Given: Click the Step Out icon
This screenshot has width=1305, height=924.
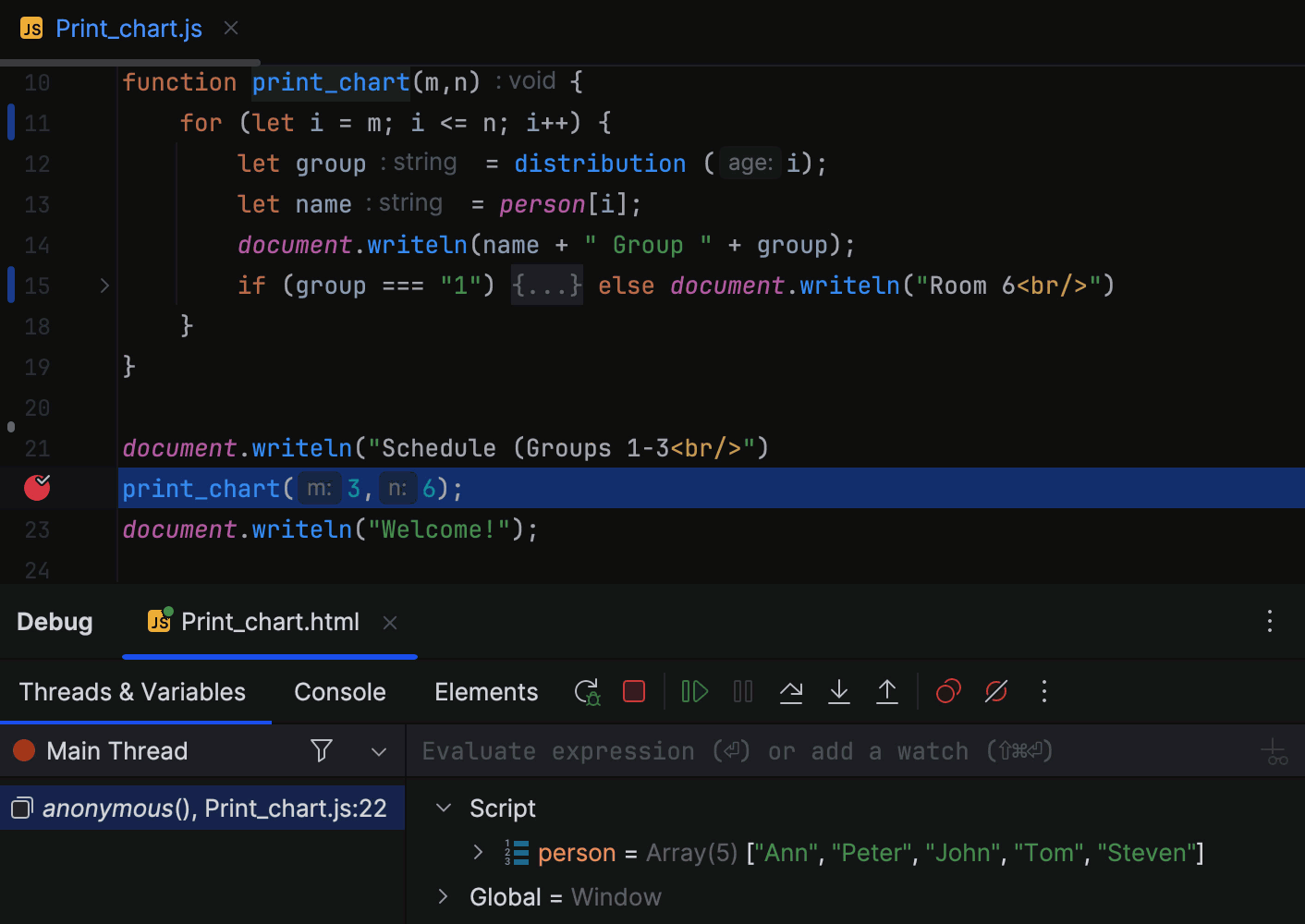Looking at the screenshot, I should point(887,691).
